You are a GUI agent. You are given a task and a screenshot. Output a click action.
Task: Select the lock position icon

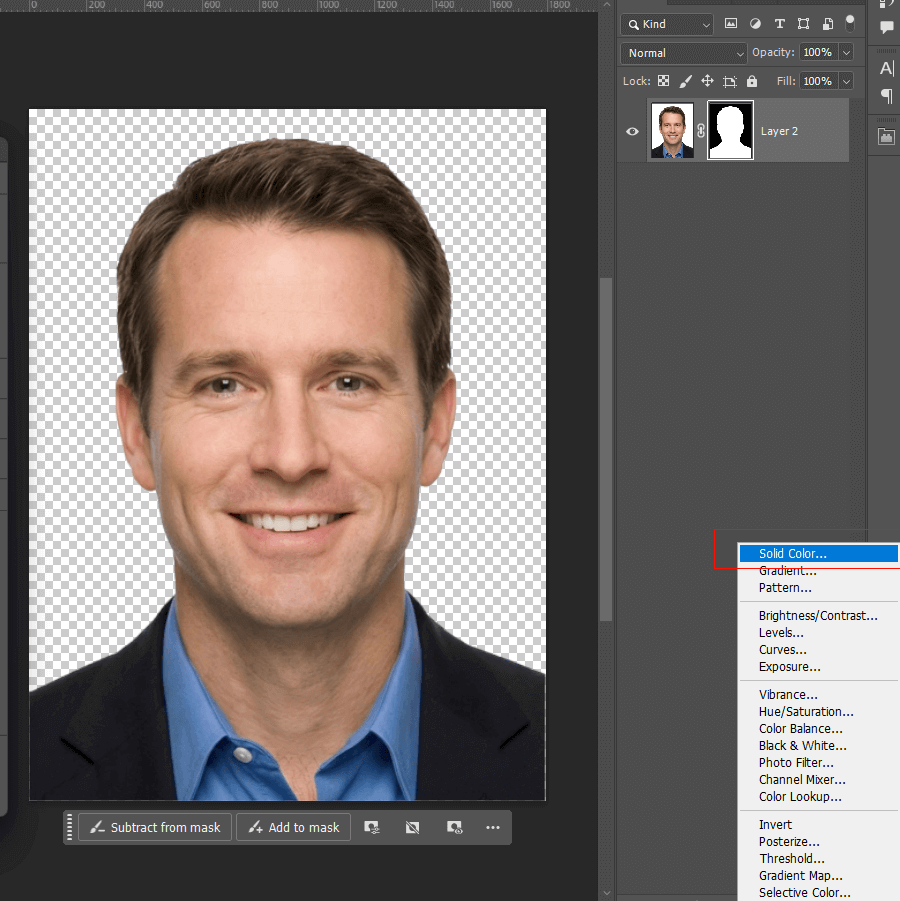[x=707, y=81]
